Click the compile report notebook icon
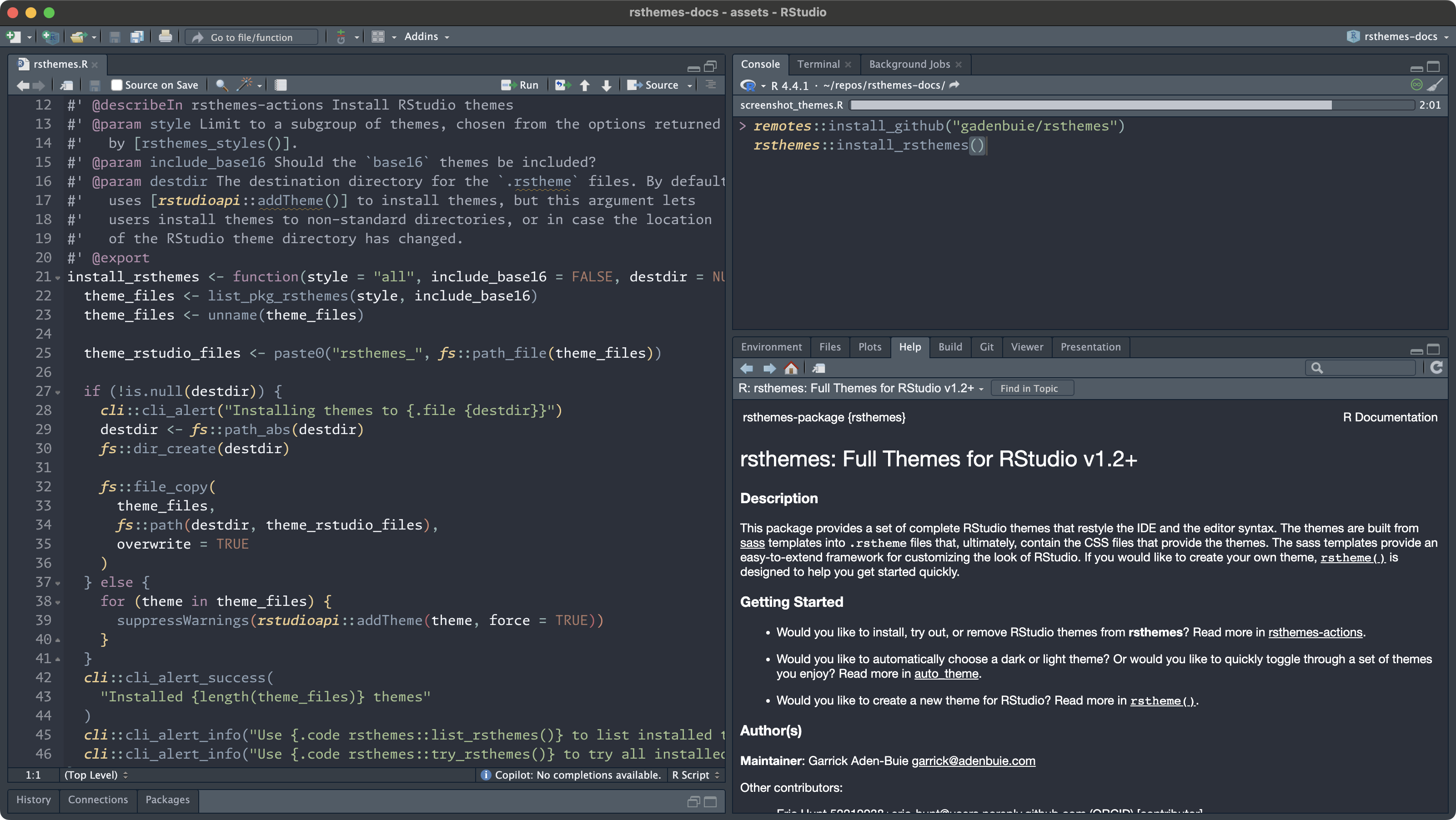Screen dimensions: 1456x820 [x=281, y=85]
